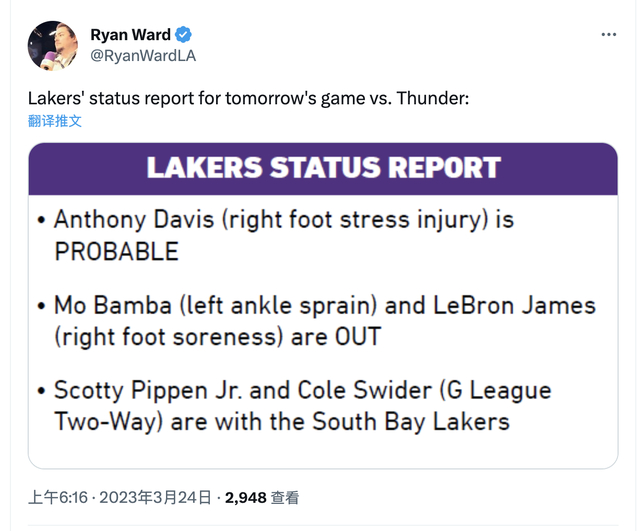Click the word PROBABLE in the report

[x=116, y=250]
